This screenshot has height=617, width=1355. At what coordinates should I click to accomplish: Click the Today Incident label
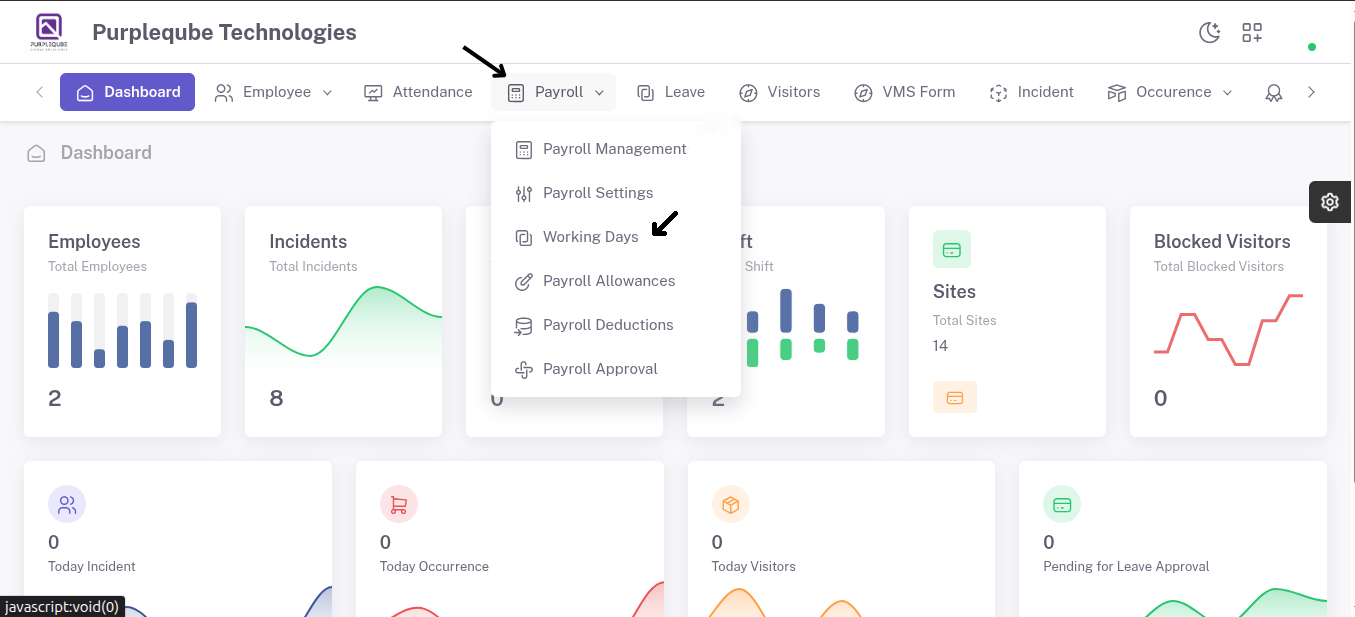(x=92, y=566)
